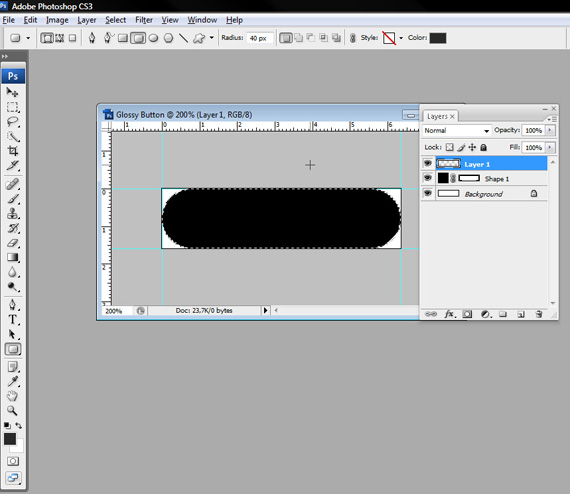Choose Freeform Pen tool in options bar
570x494 pixels.
[108, 38]
